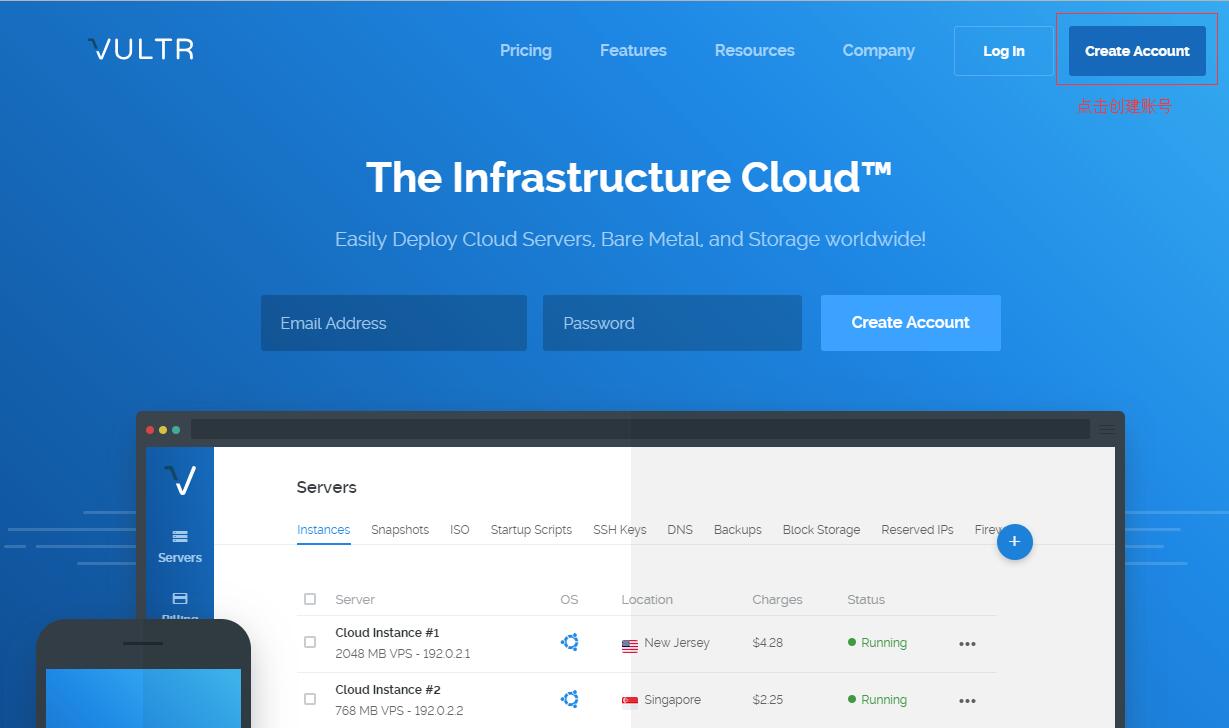Open the options menu for Cloud Instance #1
The image size is (1229, 728).
[967, 644]
